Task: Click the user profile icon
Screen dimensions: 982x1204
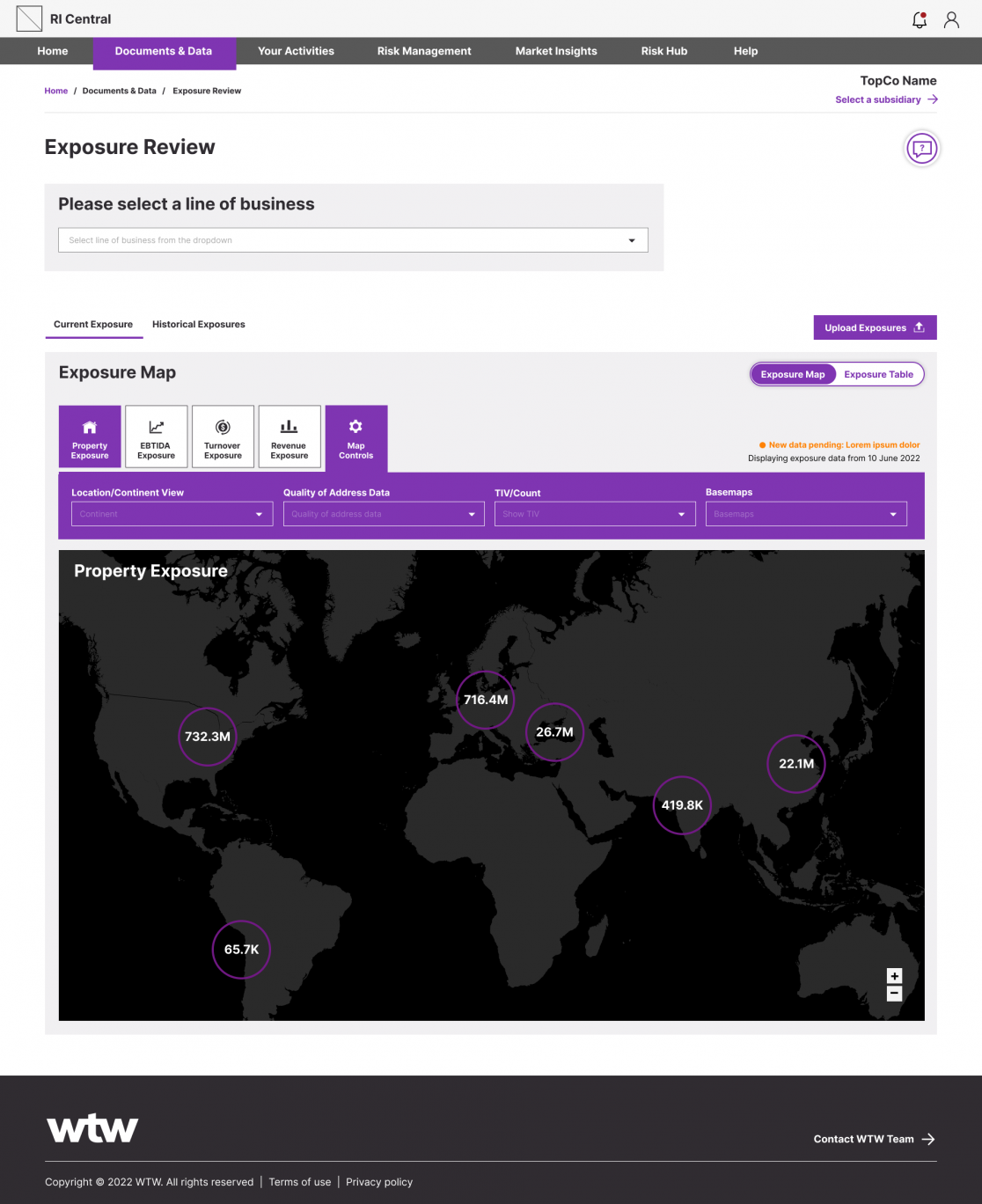Action: pyautogui.click(x=951, y=19)
